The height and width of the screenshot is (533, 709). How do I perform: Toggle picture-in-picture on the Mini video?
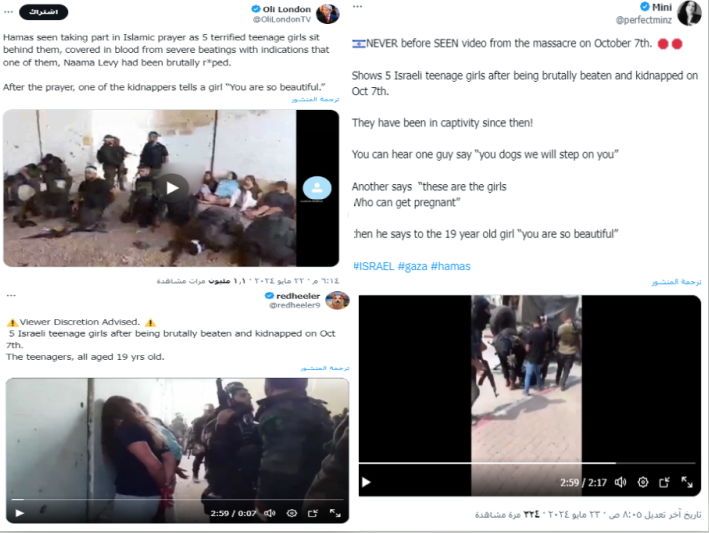(664, 482)
